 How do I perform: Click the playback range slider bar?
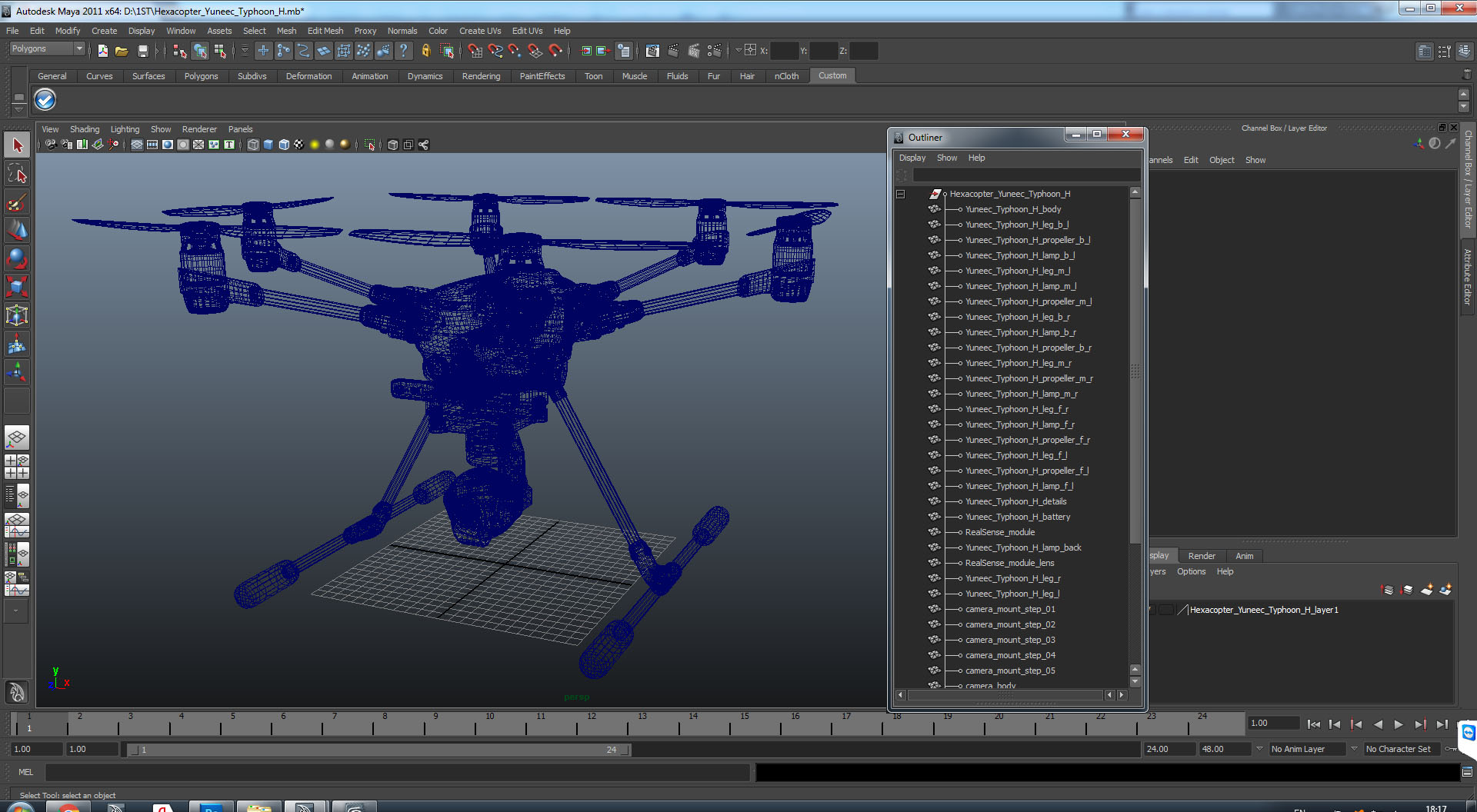(x=378, y=750)
